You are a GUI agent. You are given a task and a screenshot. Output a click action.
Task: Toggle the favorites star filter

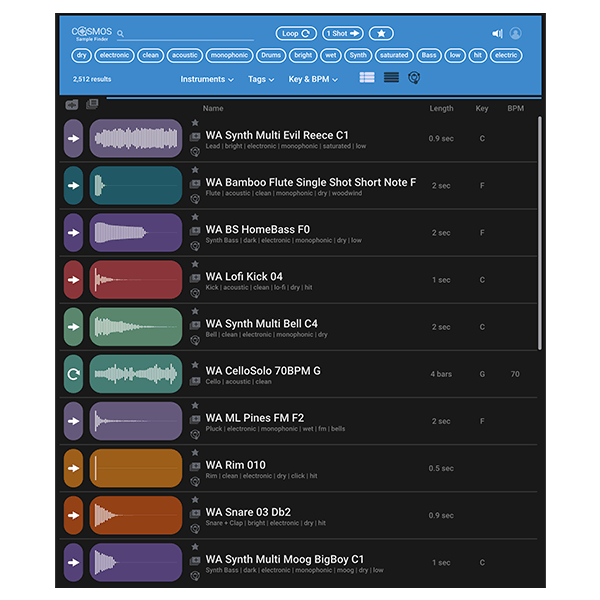coord(382,34)
